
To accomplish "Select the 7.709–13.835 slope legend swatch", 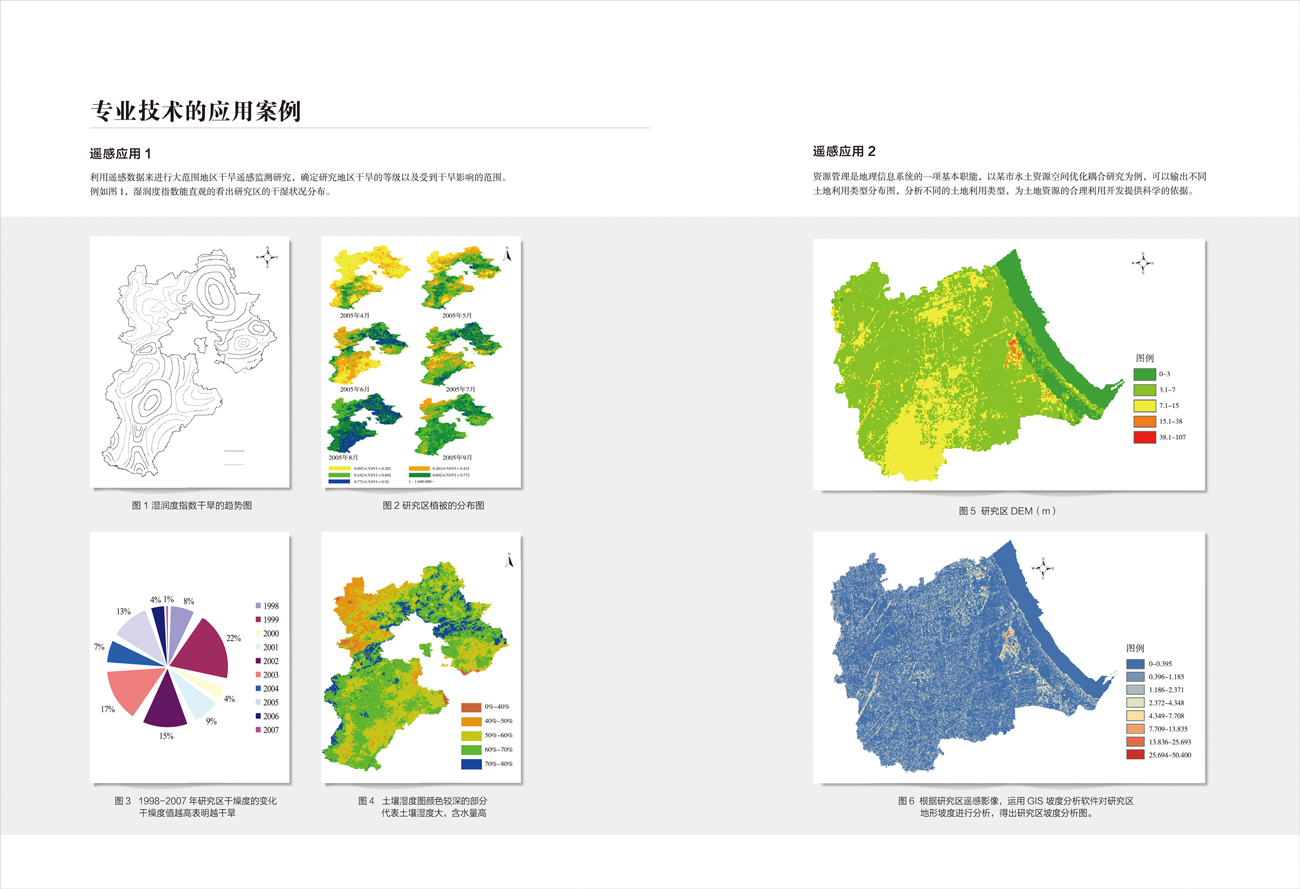I will [1135, 729].
